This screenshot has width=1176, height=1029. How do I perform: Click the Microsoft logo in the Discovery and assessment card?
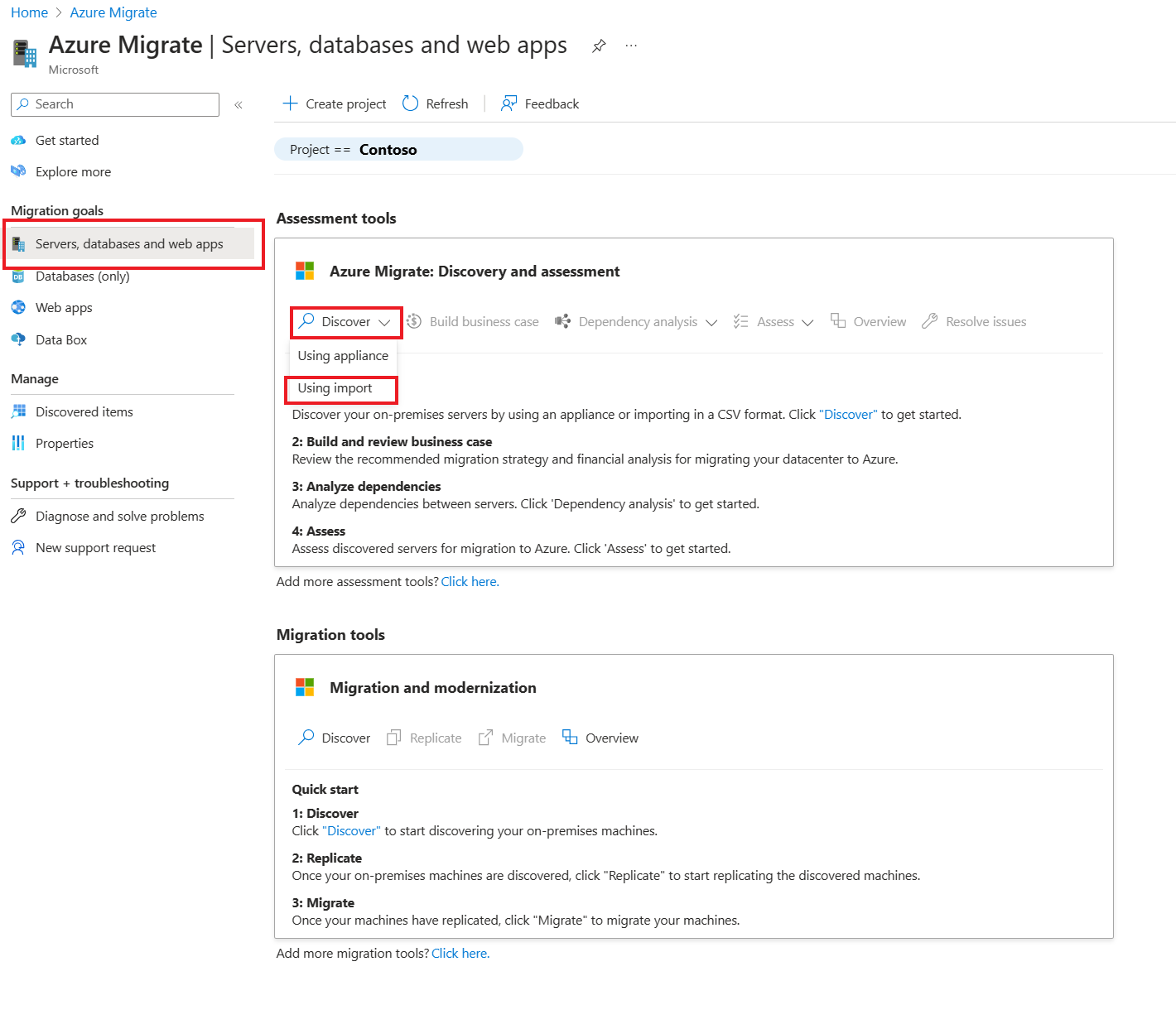[x=305, y=271]
